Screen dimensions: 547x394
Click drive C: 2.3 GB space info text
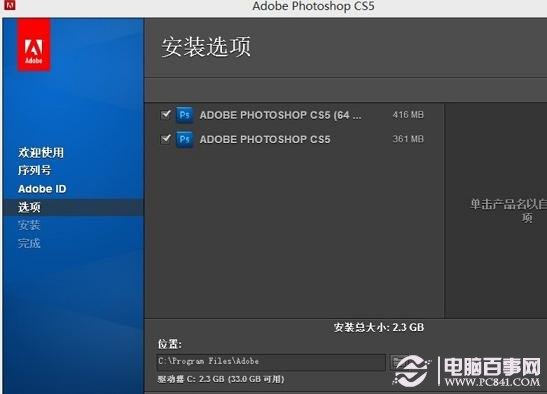(221, 379)
